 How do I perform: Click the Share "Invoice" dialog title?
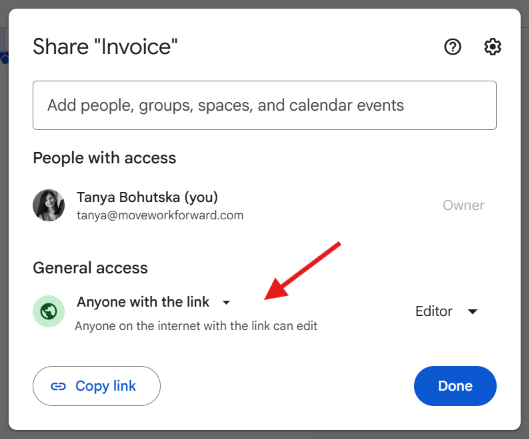pos(105,47)
